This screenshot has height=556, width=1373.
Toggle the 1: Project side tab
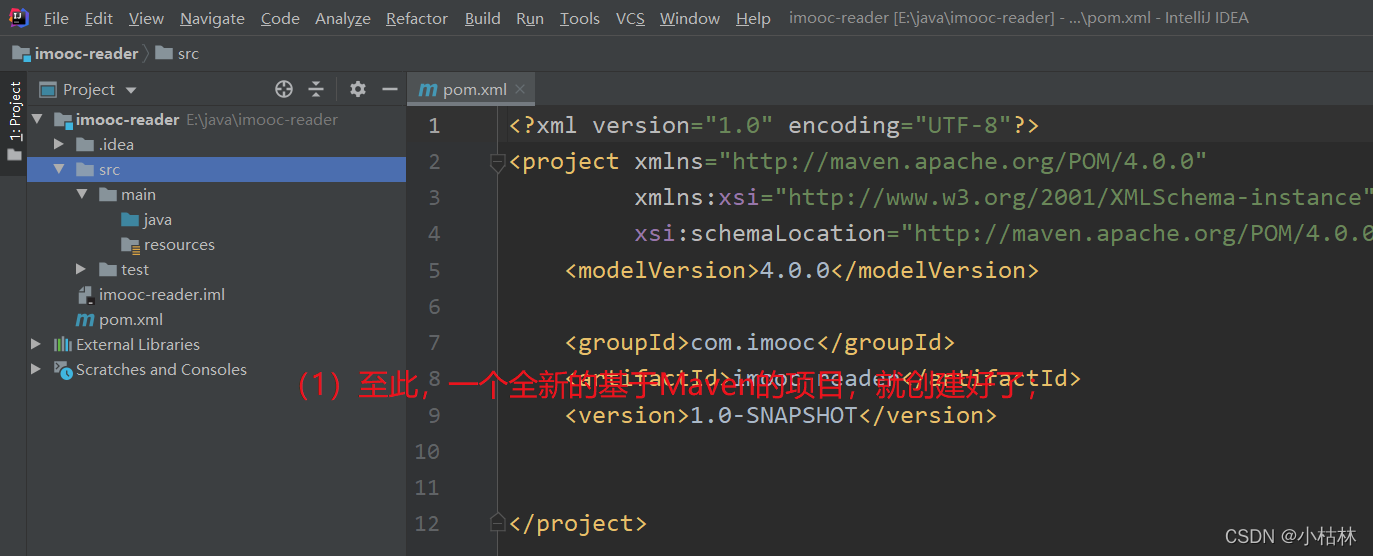tap(14, 122)
